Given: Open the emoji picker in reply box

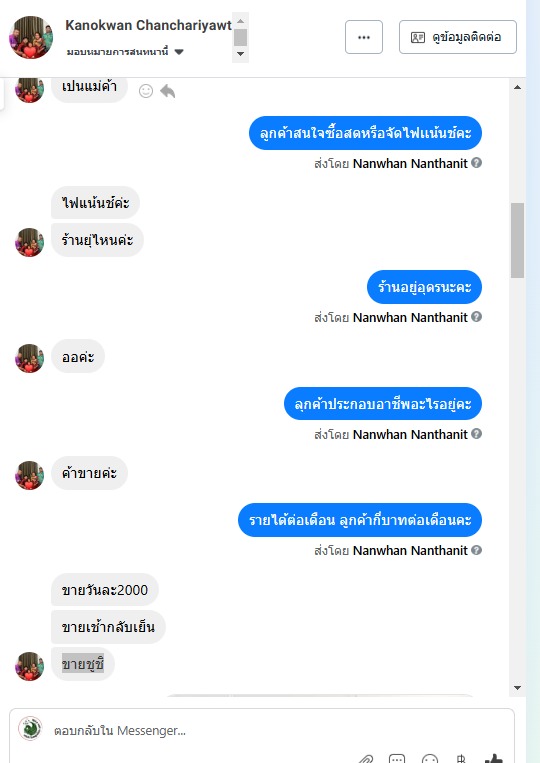Looking at the screenshot, I should click(x=430, y=759).
